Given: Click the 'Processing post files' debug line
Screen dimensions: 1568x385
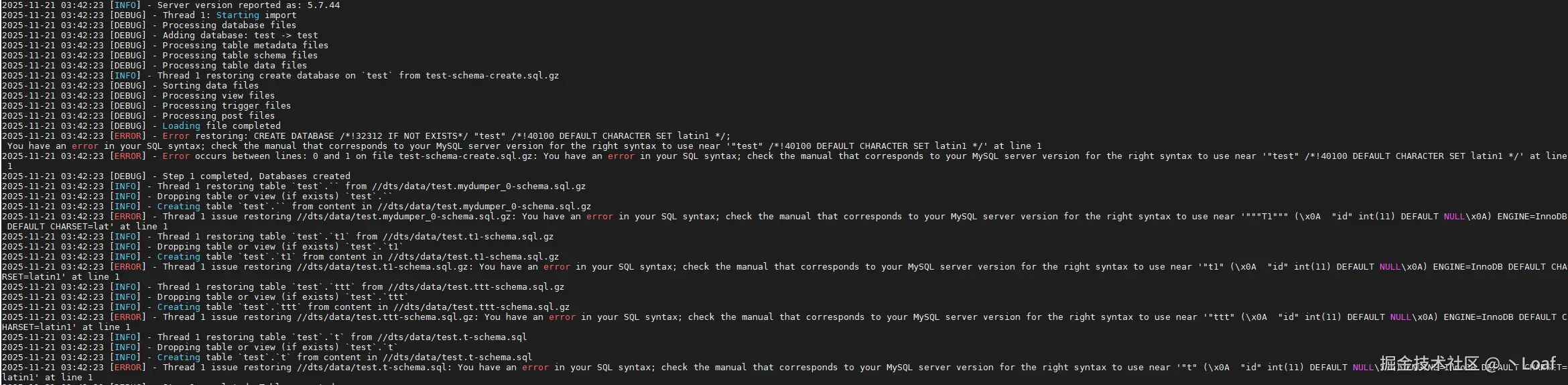Looking at the screenshot, I should [218, 116].
